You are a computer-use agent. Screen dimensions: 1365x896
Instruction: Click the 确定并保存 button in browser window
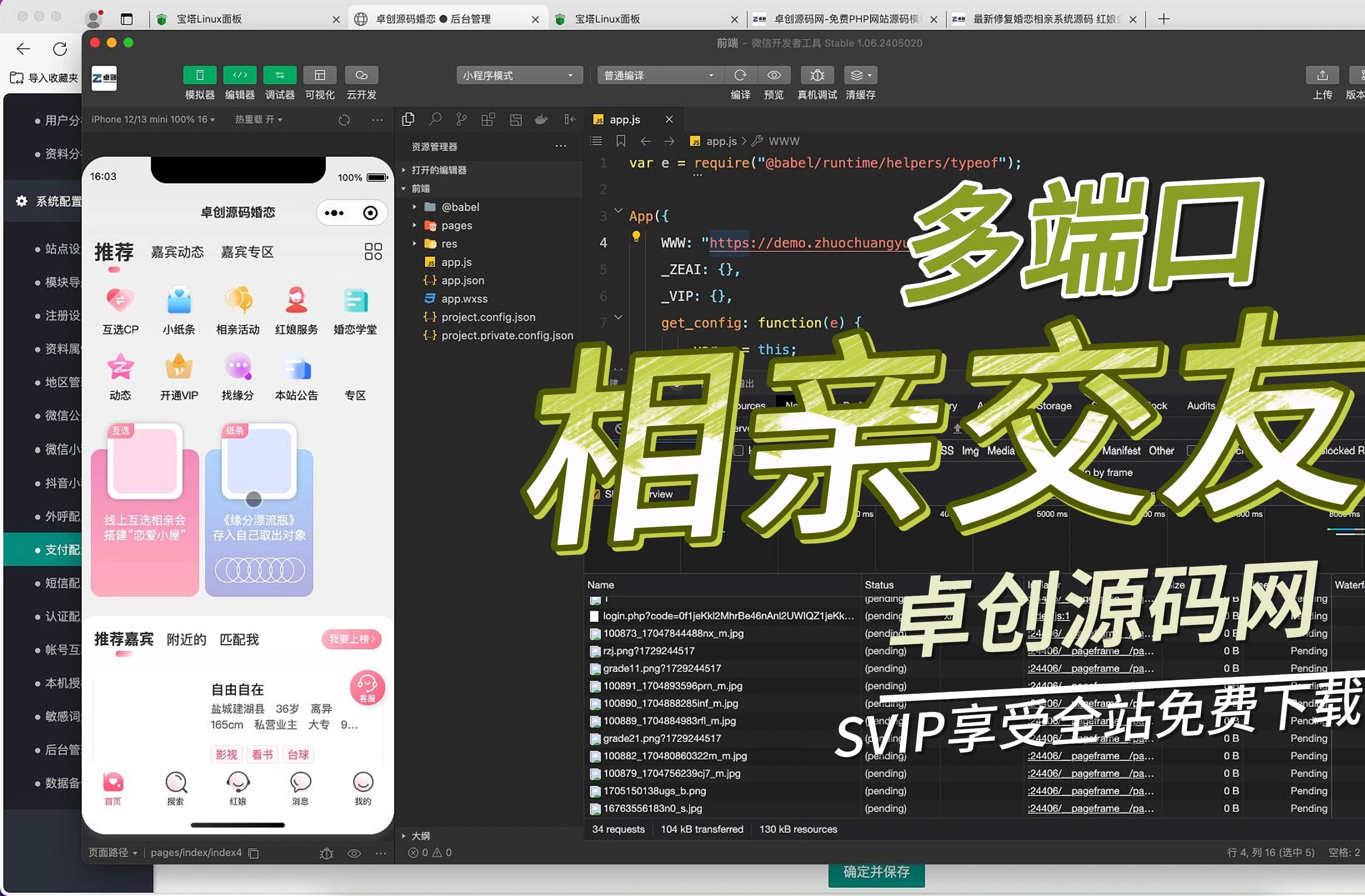pos(876,872)
